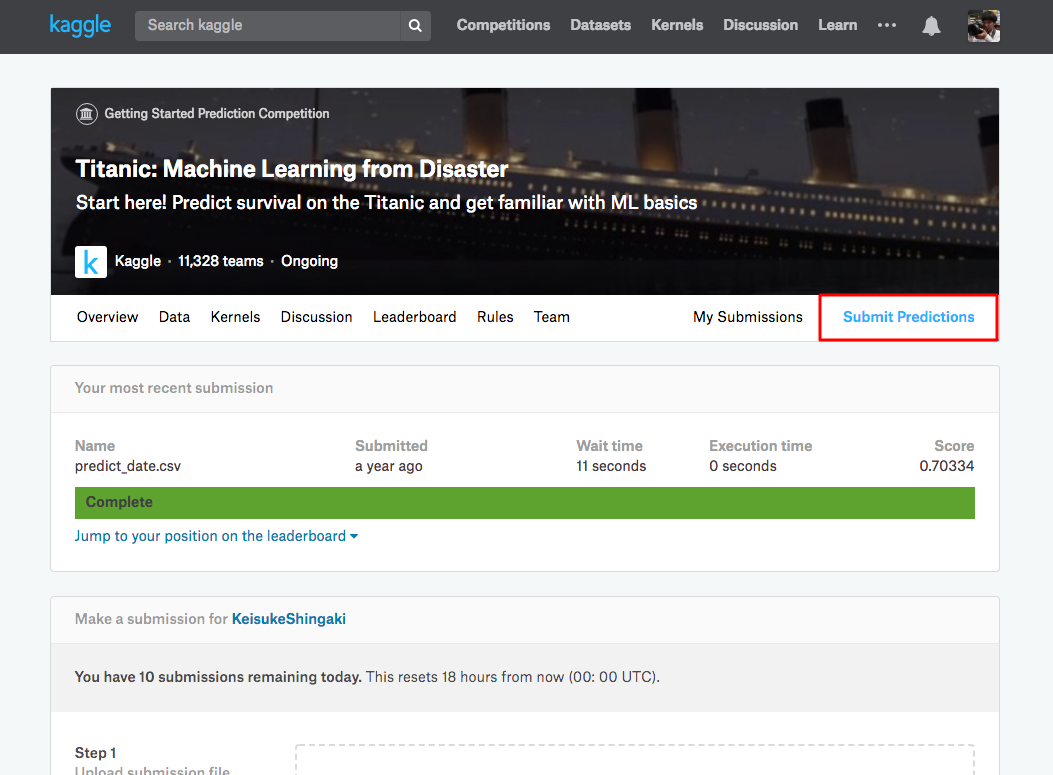Viewport: 1053px width, 775px height.
Task: Open the notifications bell
Action: 931,26
